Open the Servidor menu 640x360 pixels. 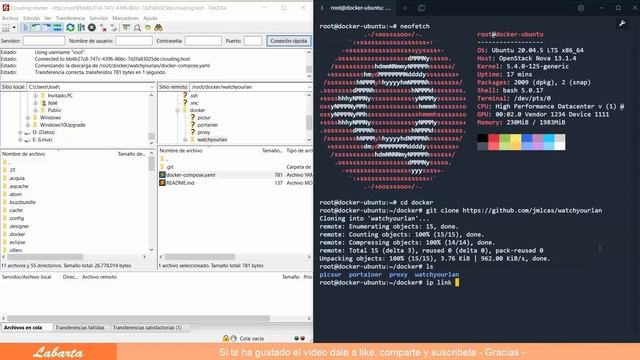[98, 18]
